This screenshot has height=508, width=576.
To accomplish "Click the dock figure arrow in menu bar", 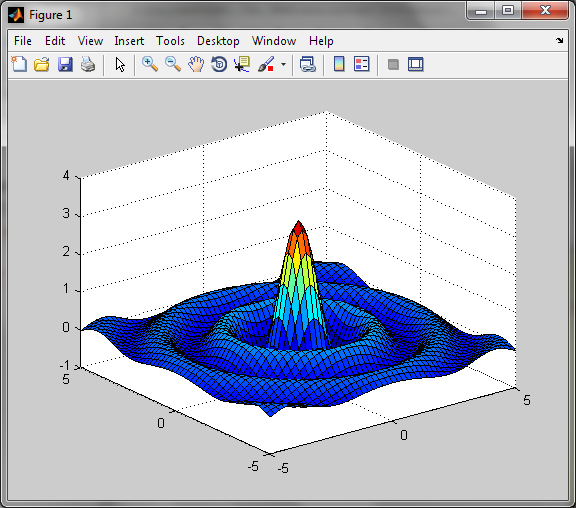I will coord(559,40).
